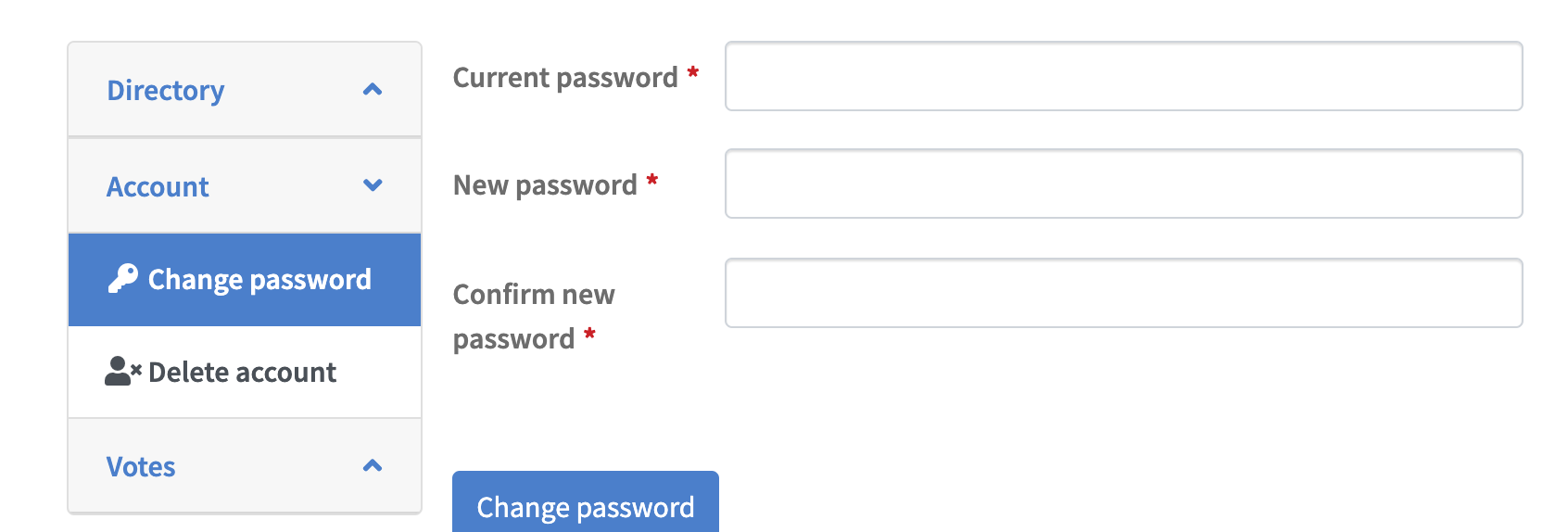Screen dimensions: 1568x532
Task: Click the user-remove icon beside Delete account
Action: point(122,372)
